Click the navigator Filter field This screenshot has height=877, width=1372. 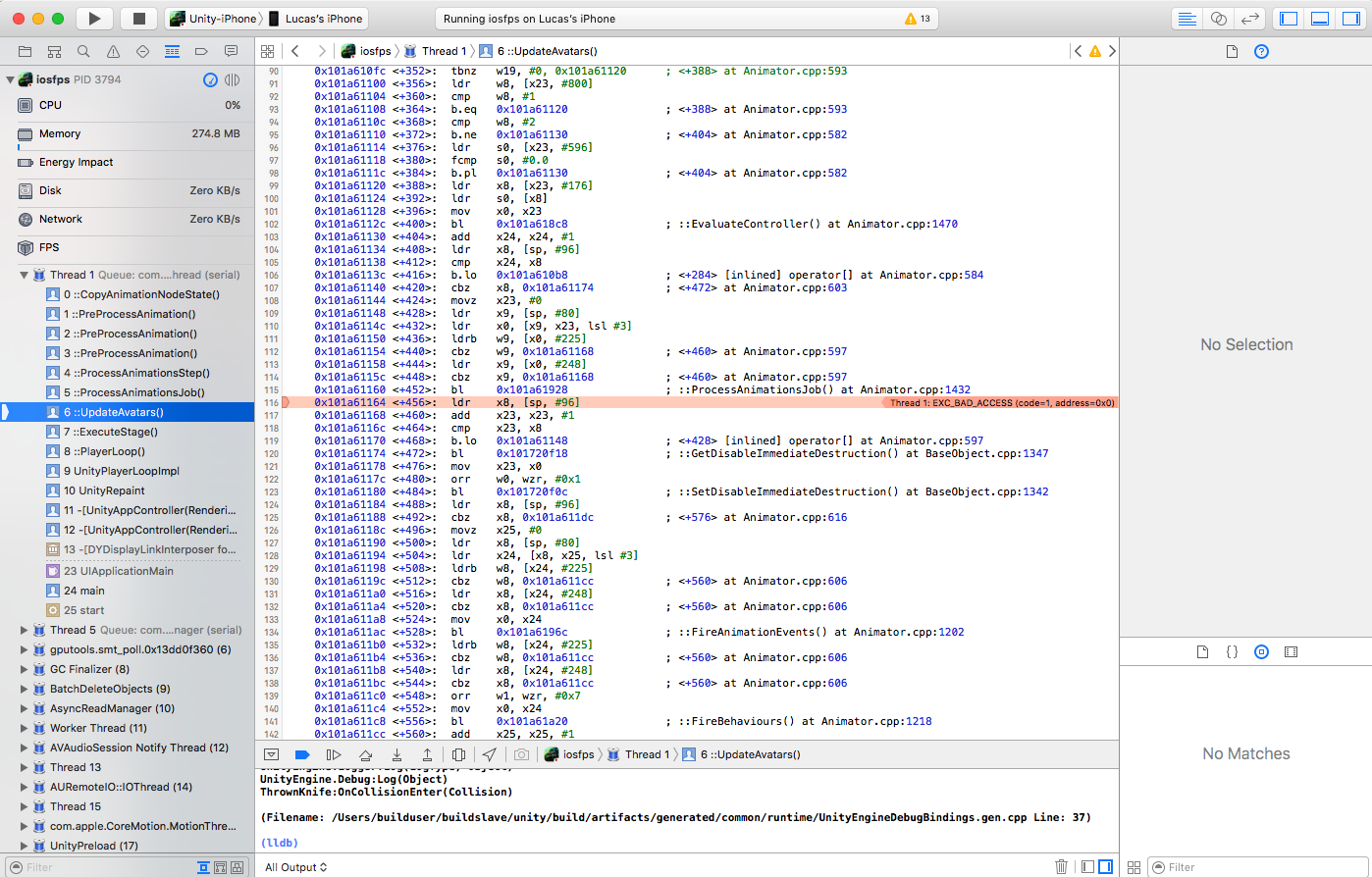pos(98,867)
